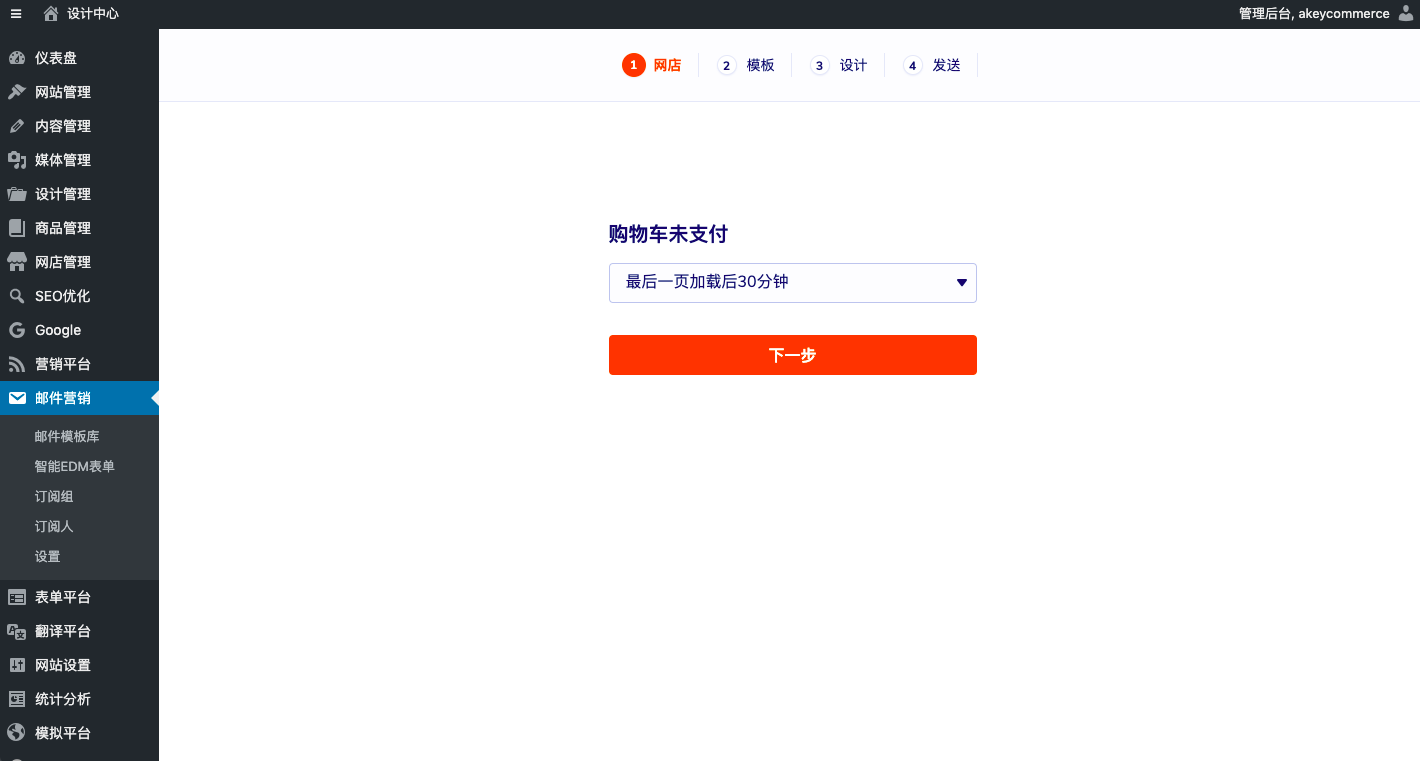1420x761 pixels.
Task: Click the 下一步 button
Action: click(x=793, y=355)
